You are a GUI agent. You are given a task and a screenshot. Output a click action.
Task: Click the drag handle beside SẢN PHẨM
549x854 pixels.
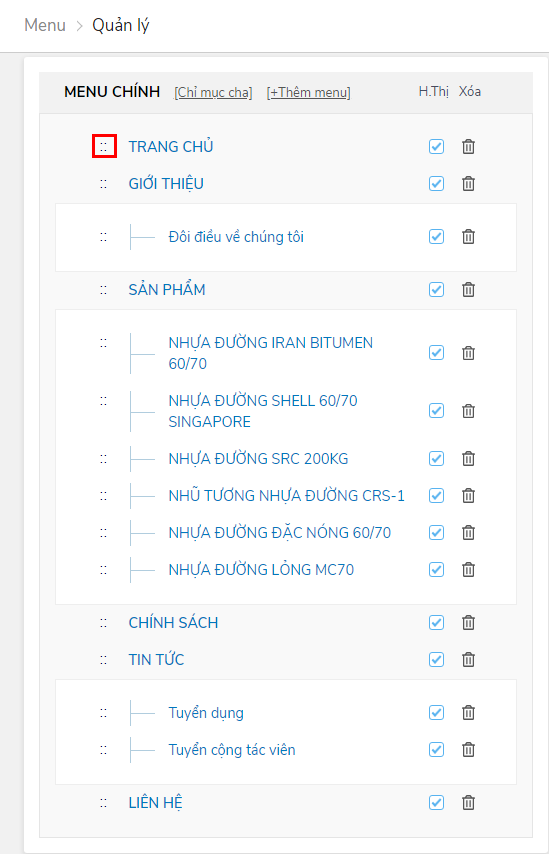[104, 290]
